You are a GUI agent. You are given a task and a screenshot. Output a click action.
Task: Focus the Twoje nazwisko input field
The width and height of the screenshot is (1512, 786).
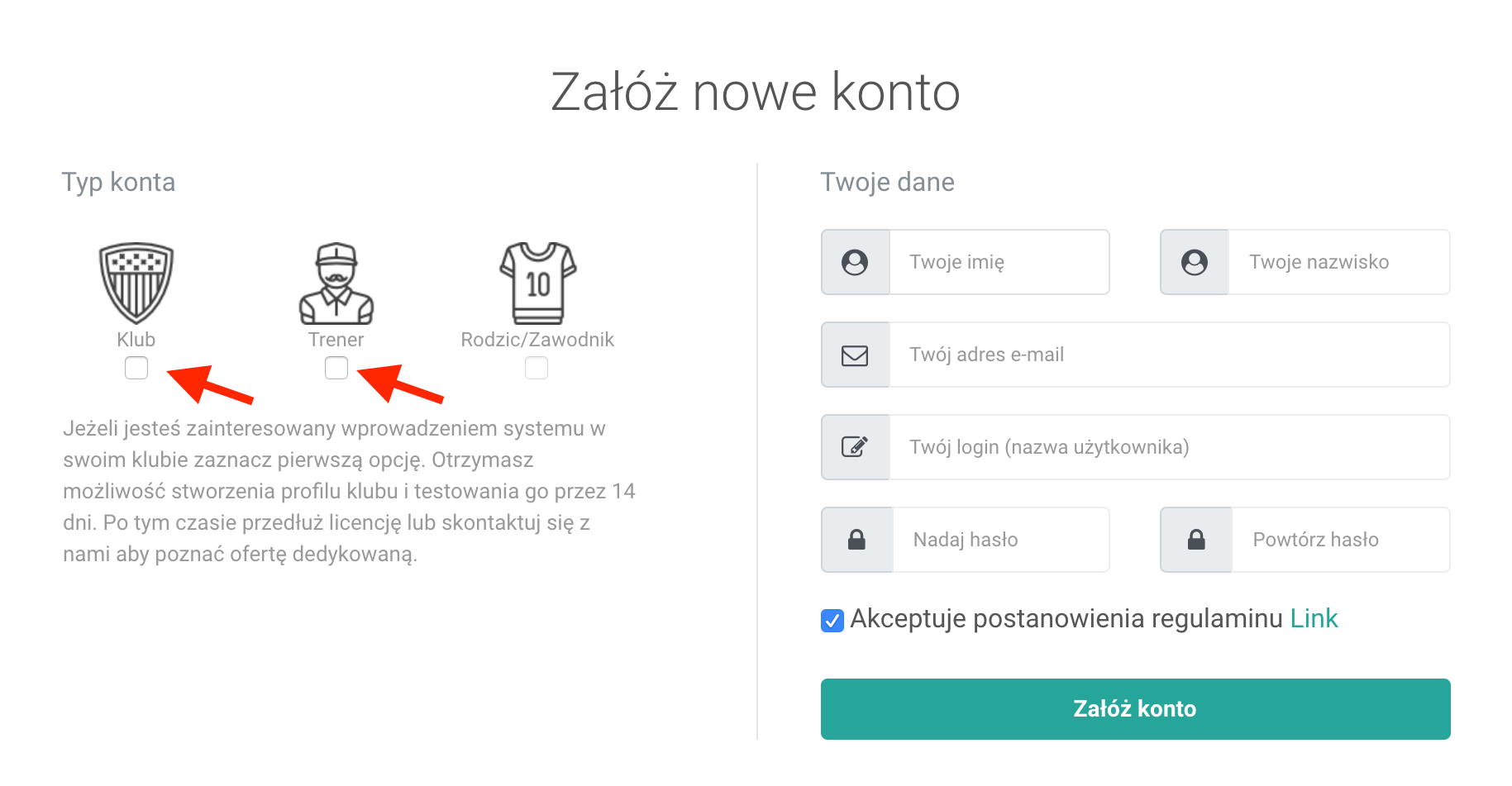click(x=1338, y=262)
